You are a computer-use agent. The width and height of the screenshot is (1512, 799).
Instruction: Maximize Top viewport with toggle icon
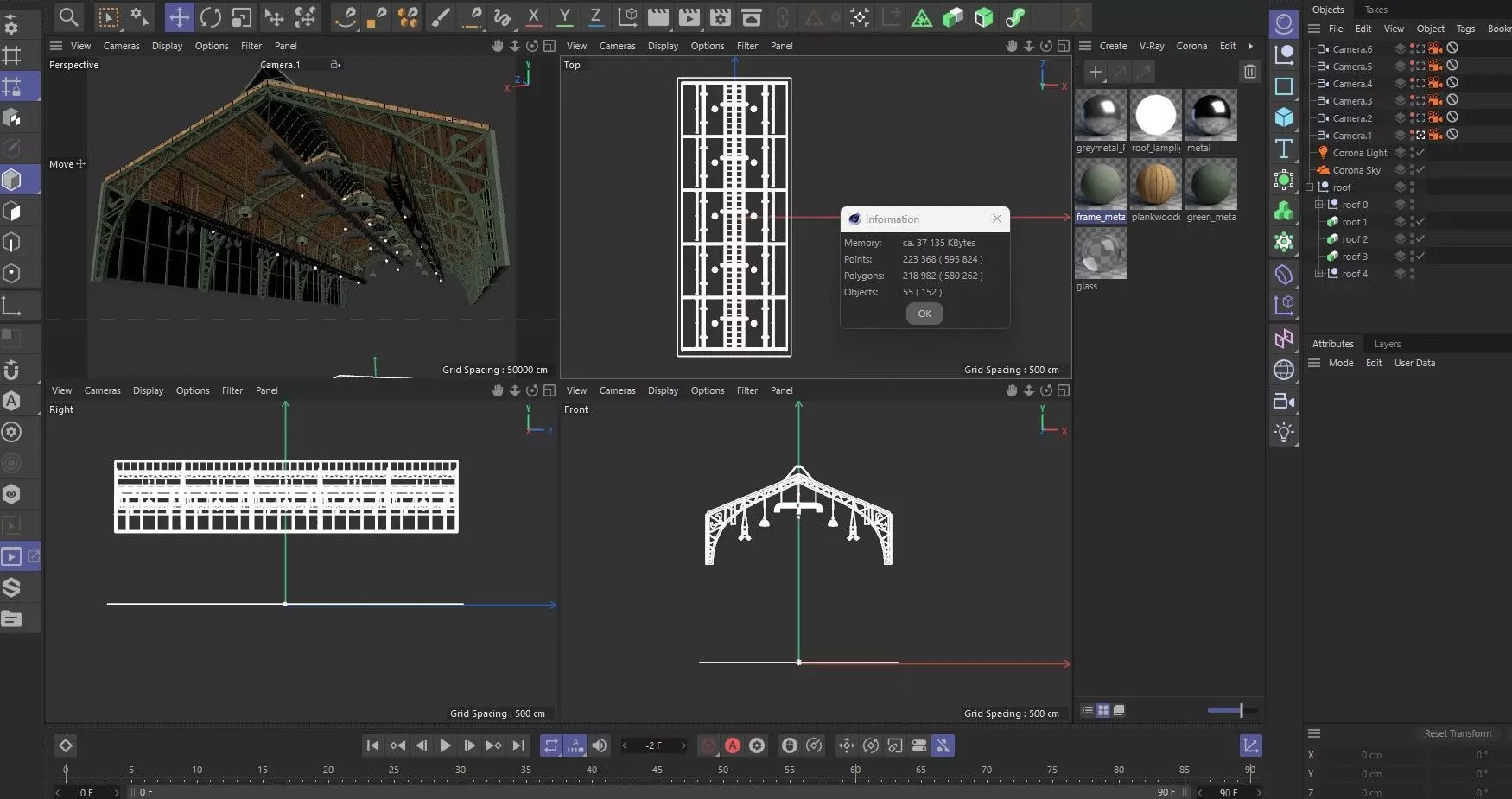pos(1064,46)
